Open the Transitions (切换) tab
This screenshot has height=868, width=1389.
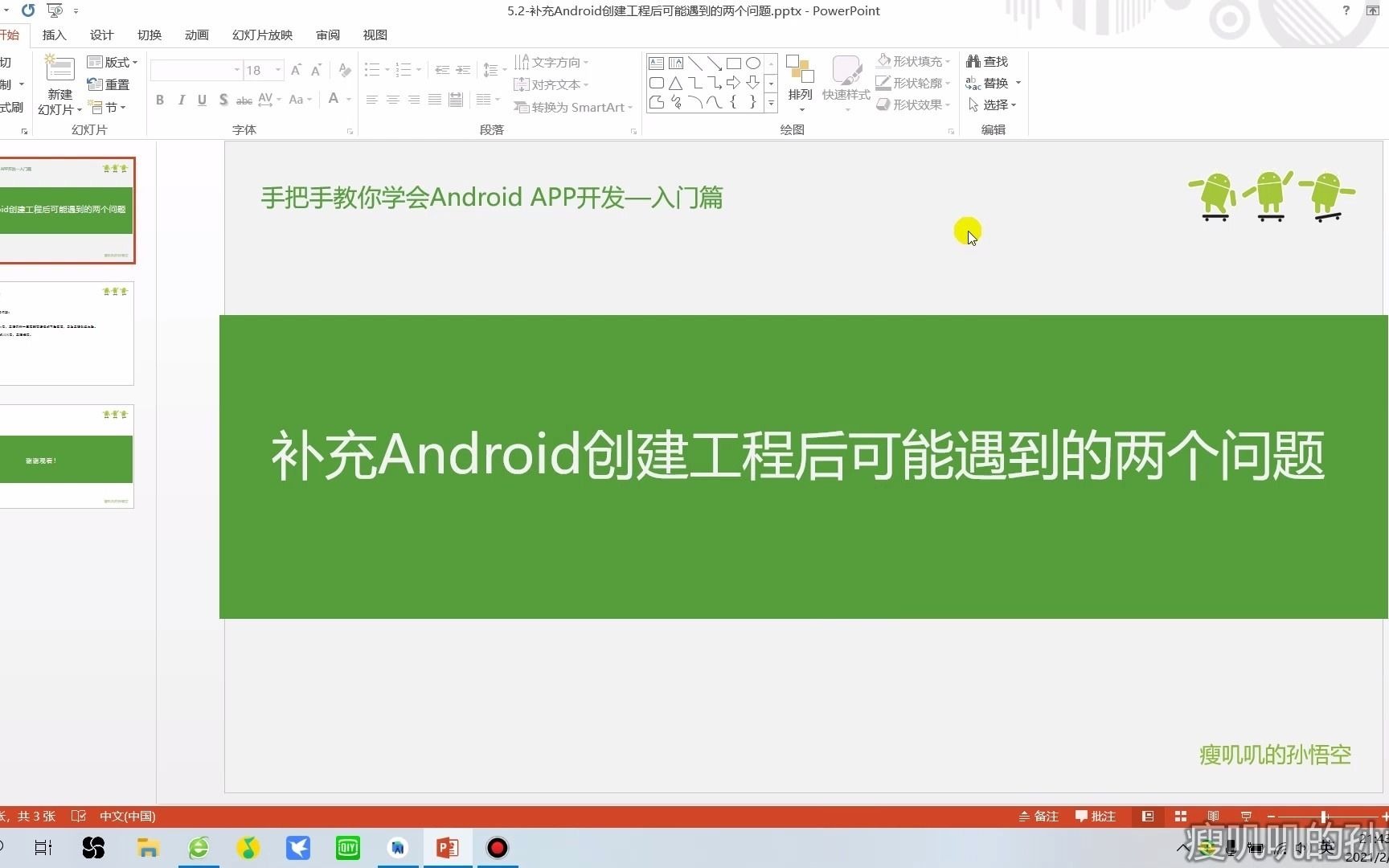click(x=149, y=35)
